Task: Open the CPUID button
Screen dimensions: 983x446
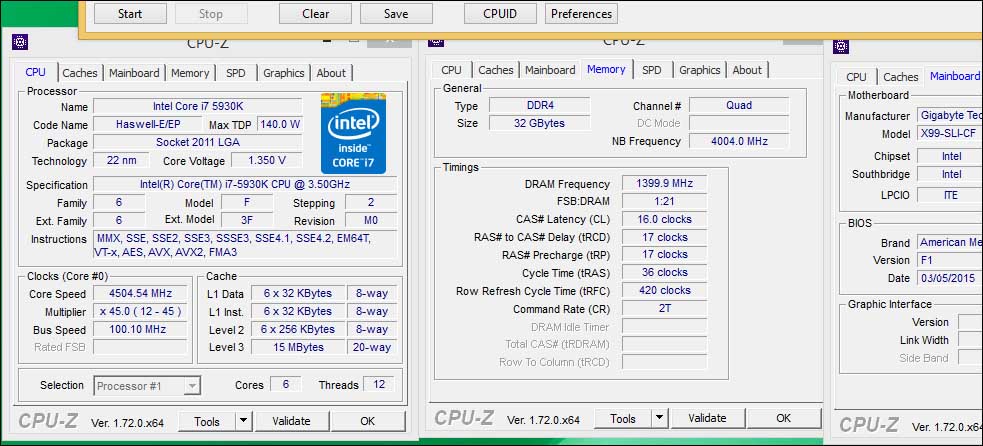Action: [x=500, y=14]
